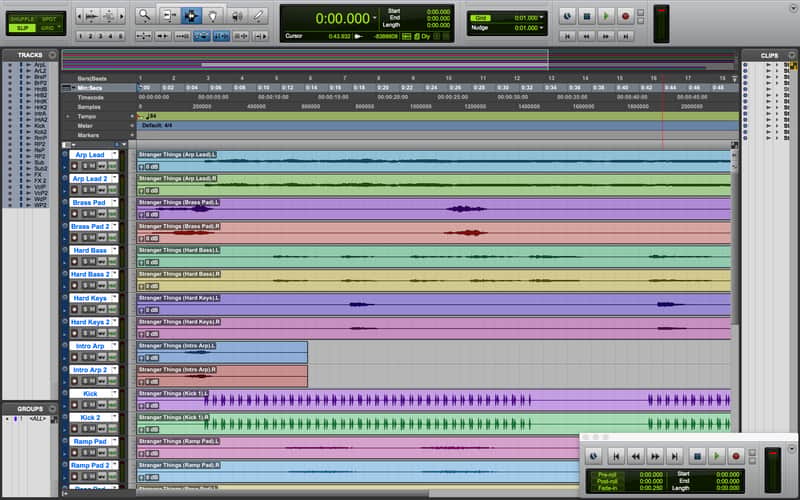Screen dimensions: 800x500
Task: Select the Scrubber speaker tool
Action: [x=237, y=16]
